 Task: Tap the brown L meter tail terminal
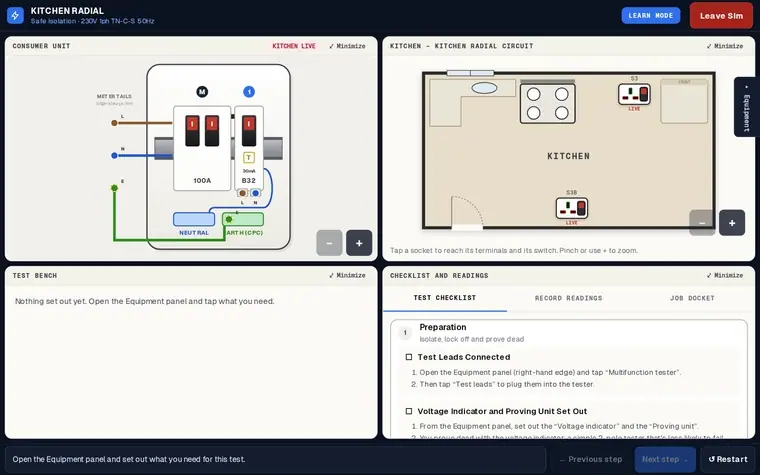pyautogui.click(x=114, y=123)
